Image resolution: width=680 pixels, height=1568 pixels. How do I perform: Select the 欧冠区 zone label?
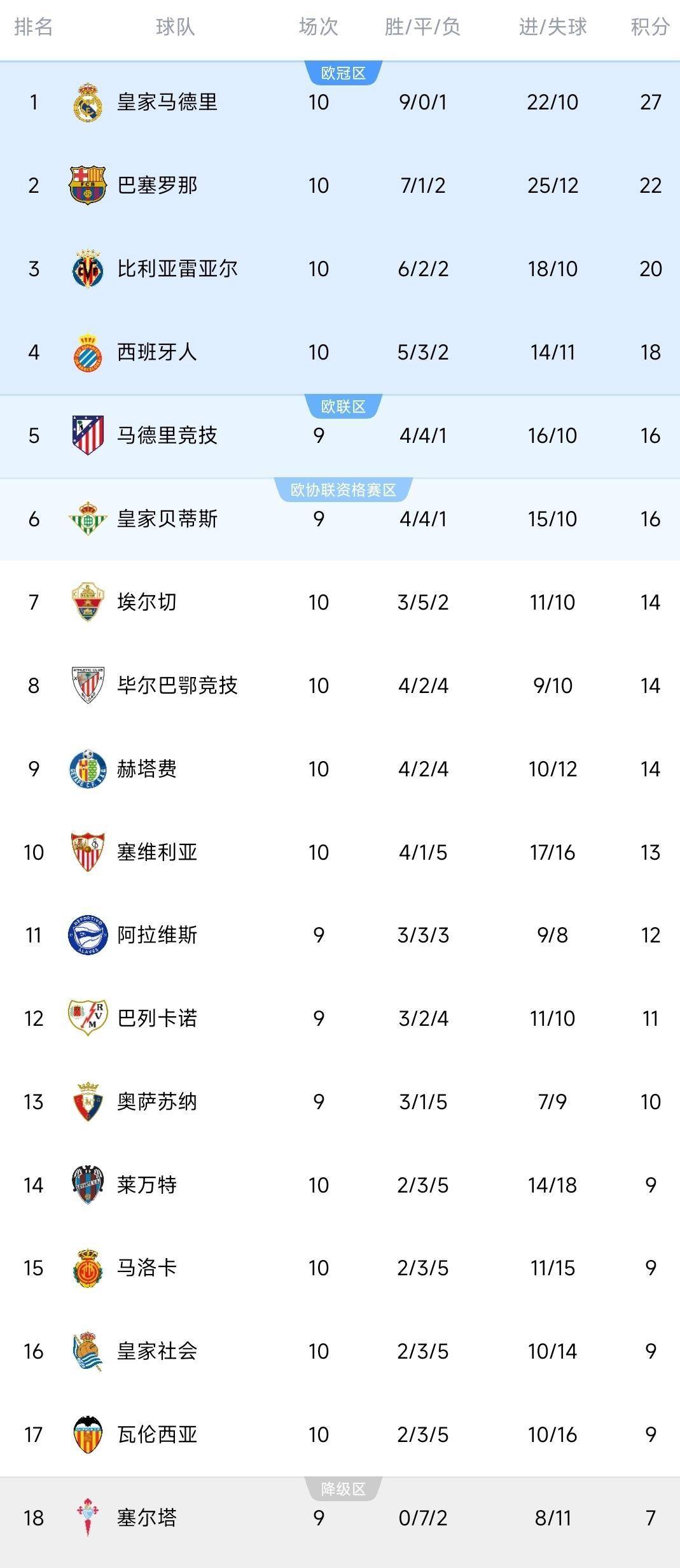click(343, 73)
